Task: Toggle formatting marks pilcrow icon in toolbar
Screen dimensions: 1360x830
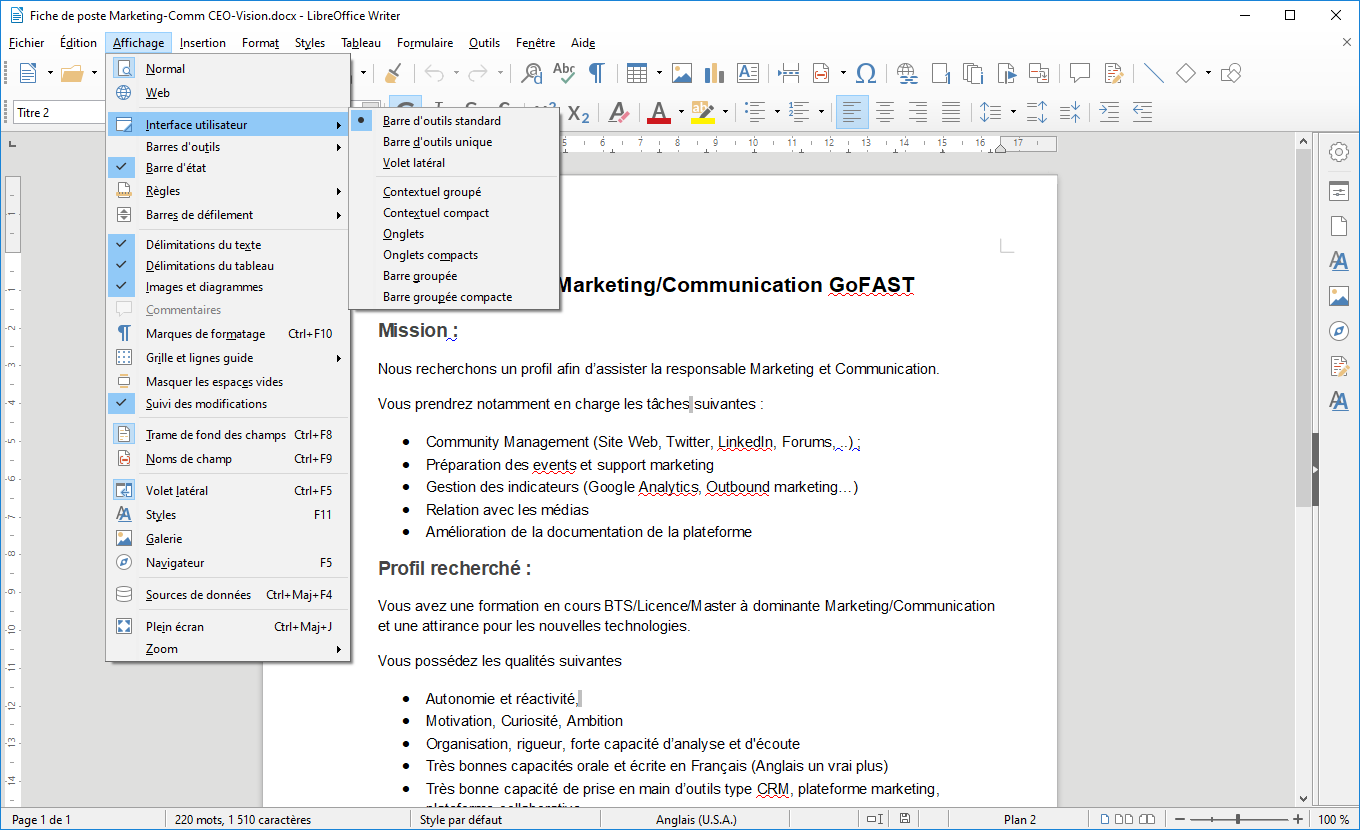Action: pos(596,73)
